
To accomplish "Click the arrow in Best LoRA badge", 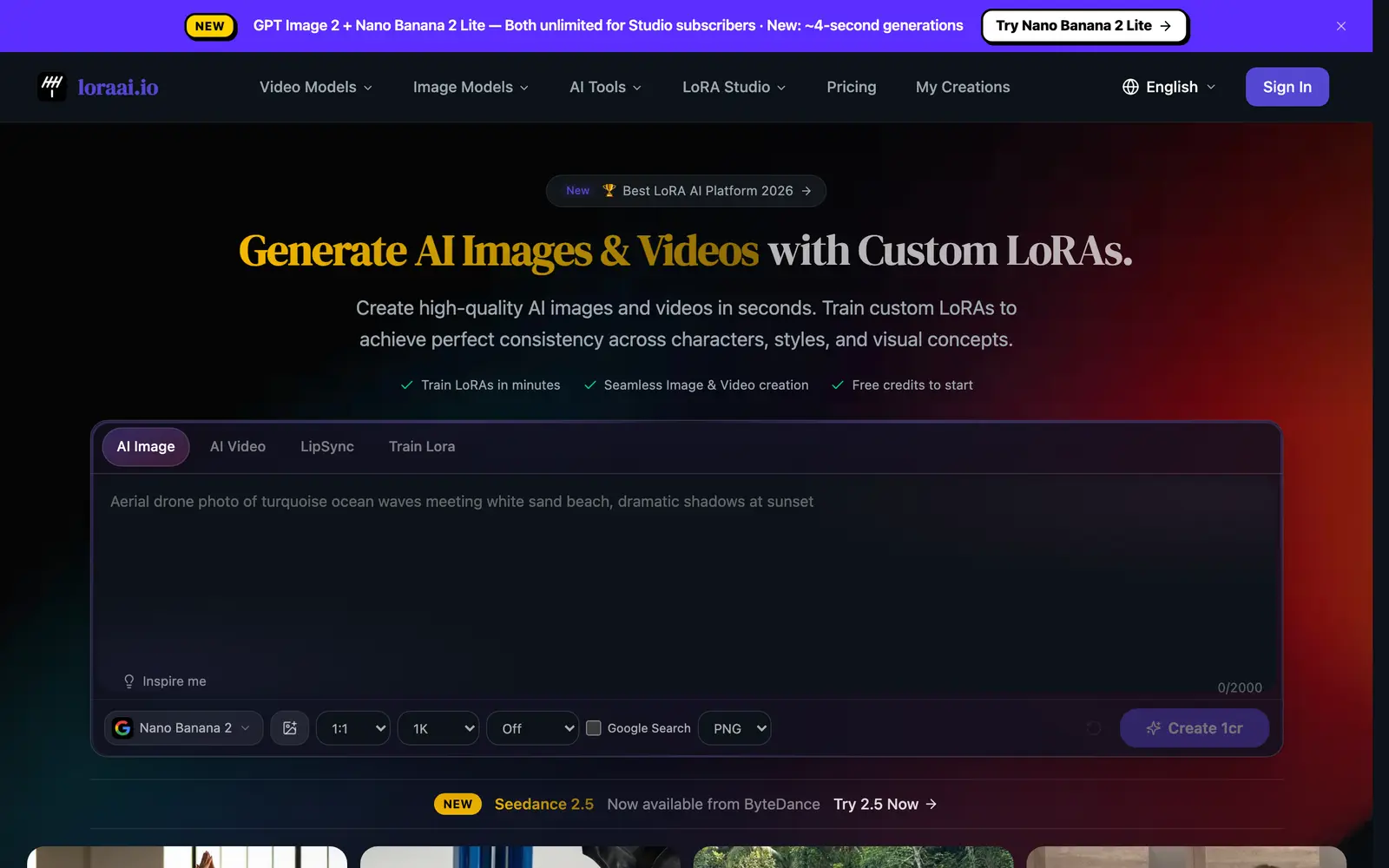I will click(x=806, y=191).
